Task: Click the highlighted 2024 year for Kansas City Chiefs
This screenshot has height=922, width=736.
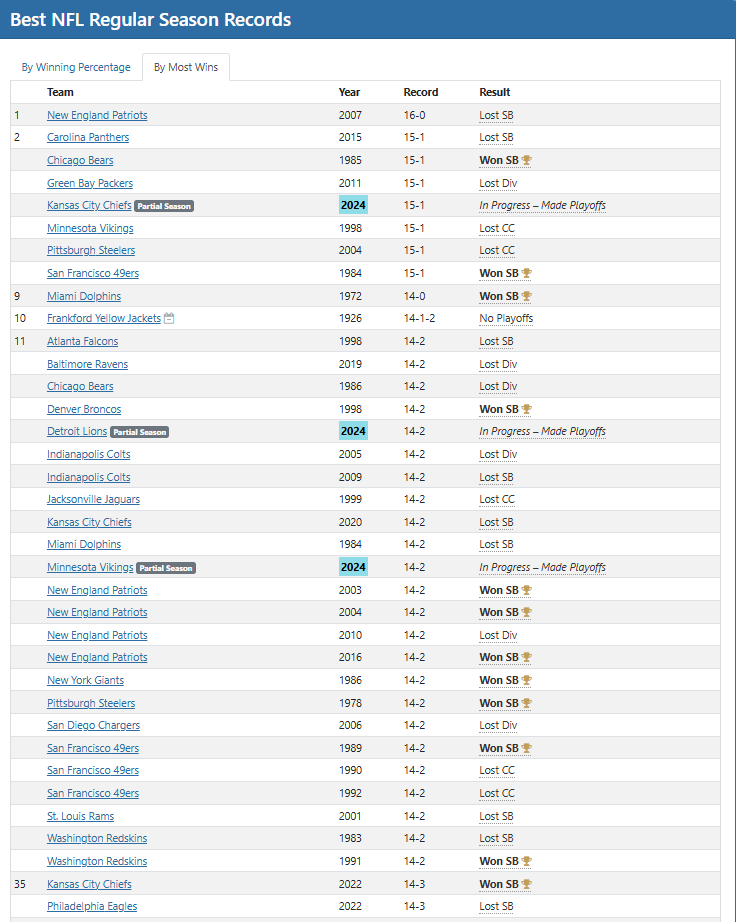Action: pyautogui.click(x=353, y=205)
